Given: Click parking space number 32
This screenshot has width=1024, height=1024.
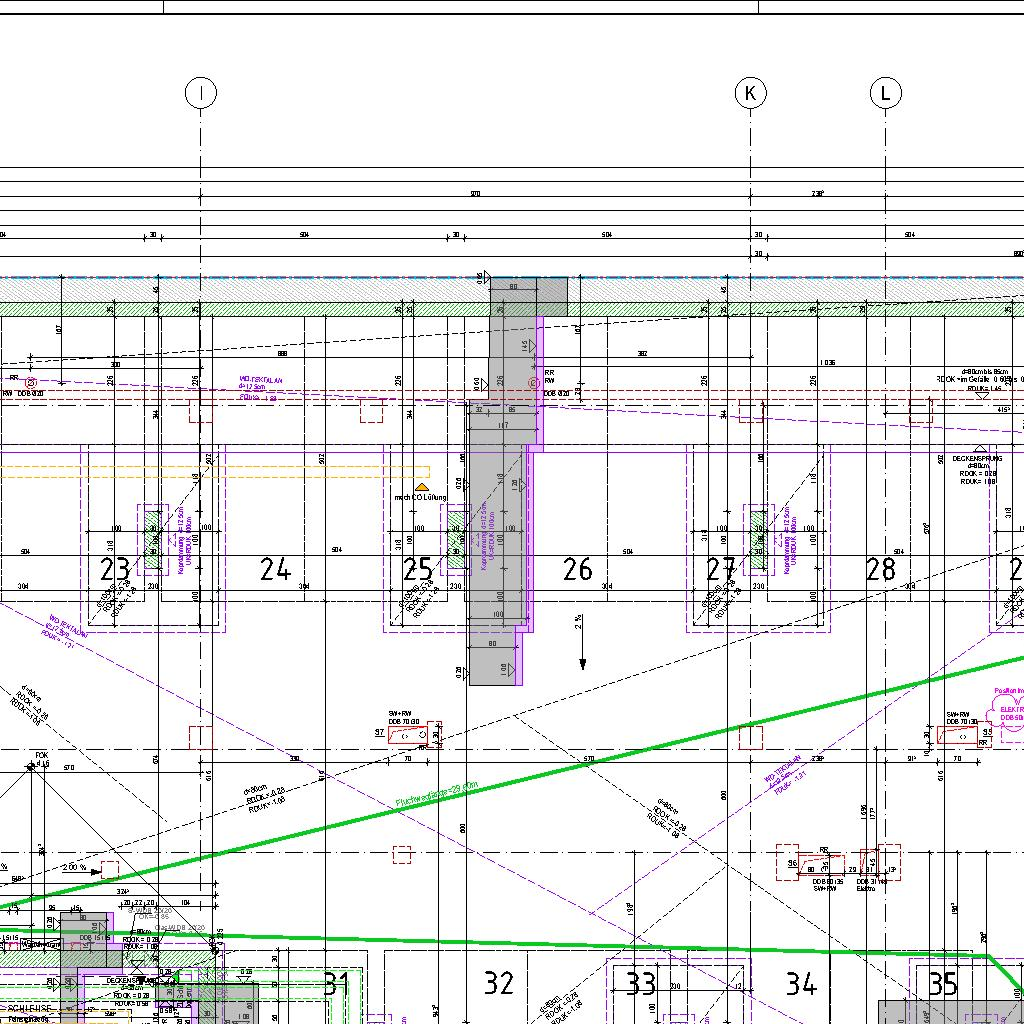Looking at the screenshot, I should (x=498, y=983).
